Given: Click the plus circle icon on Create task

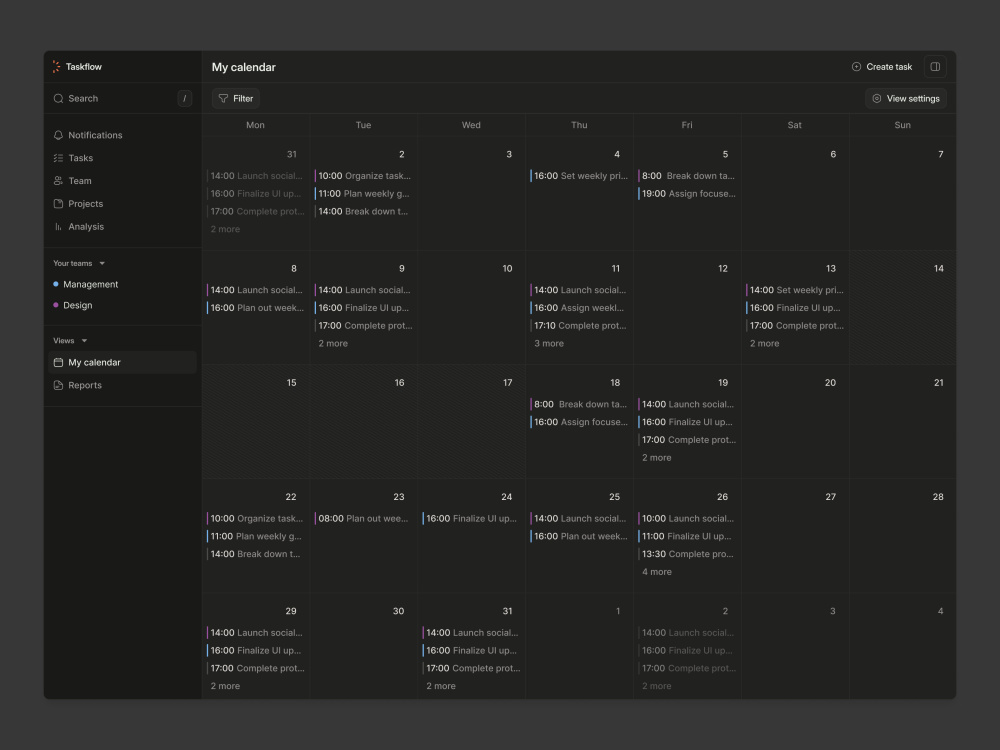Looking at the screenshot, I should tap(857, 66).
